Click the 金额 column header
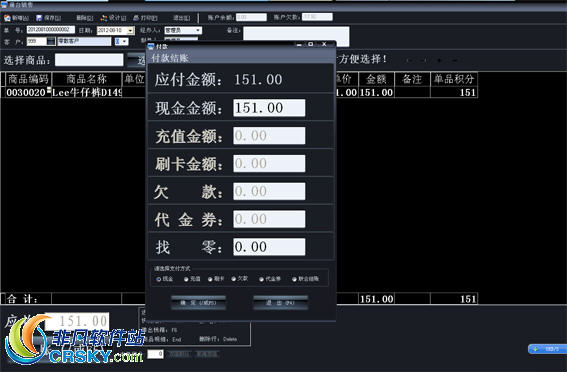 tap(376, 79)
